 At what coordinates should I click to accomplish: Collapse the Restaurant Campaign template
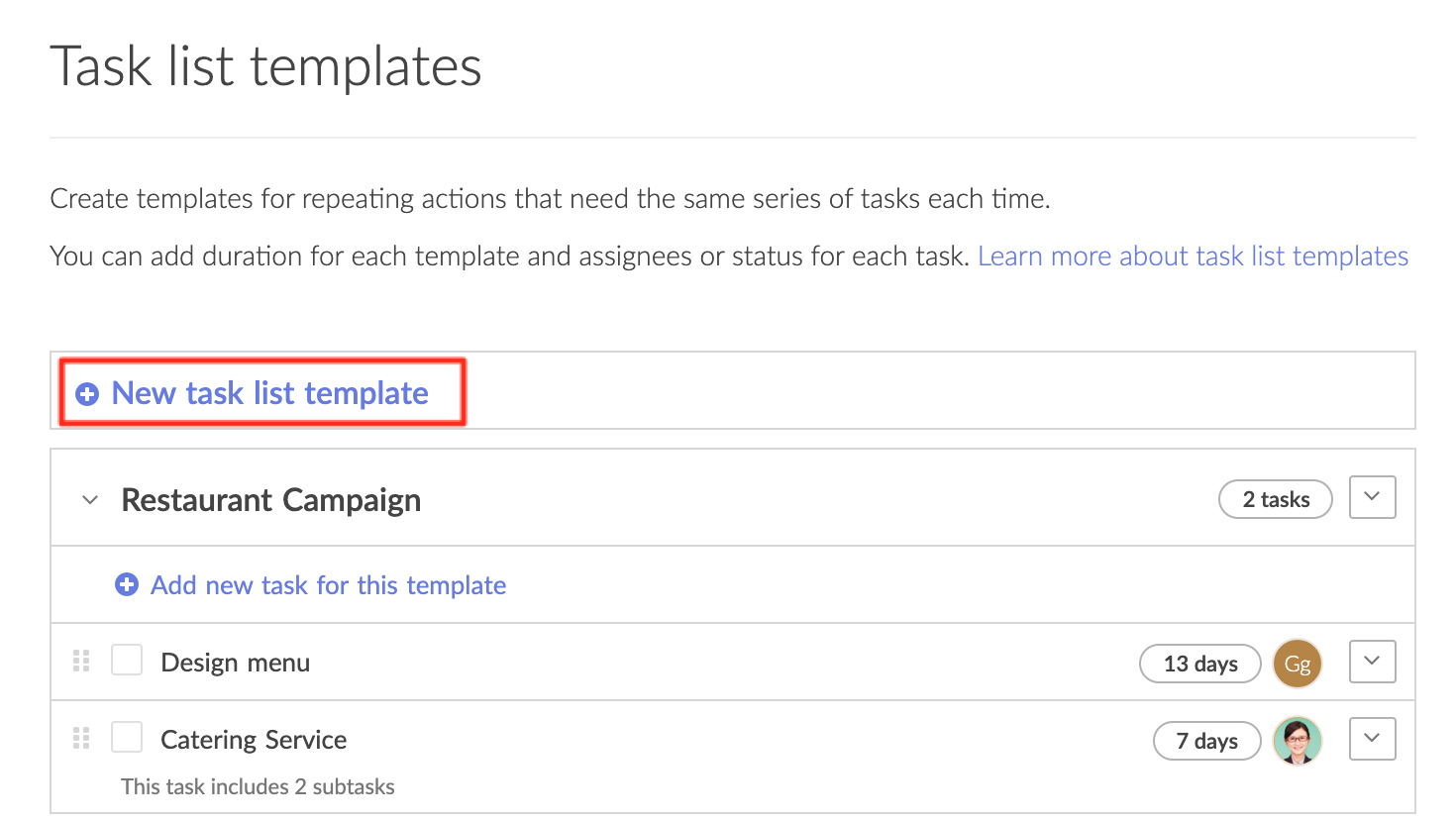[x=90, y=500]
